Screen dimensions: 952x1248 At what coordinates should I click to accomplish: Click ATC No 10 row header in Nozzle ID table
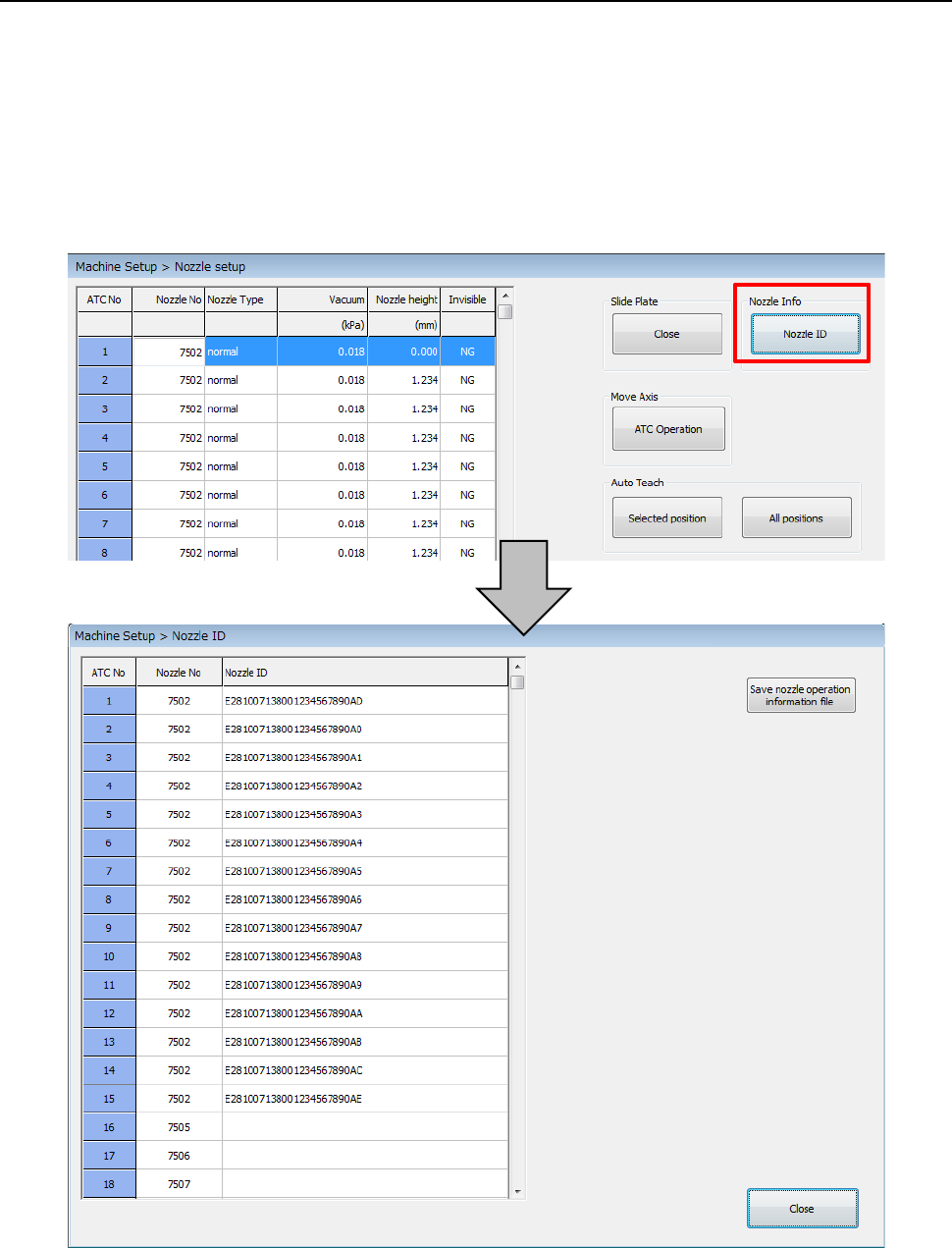109,956
